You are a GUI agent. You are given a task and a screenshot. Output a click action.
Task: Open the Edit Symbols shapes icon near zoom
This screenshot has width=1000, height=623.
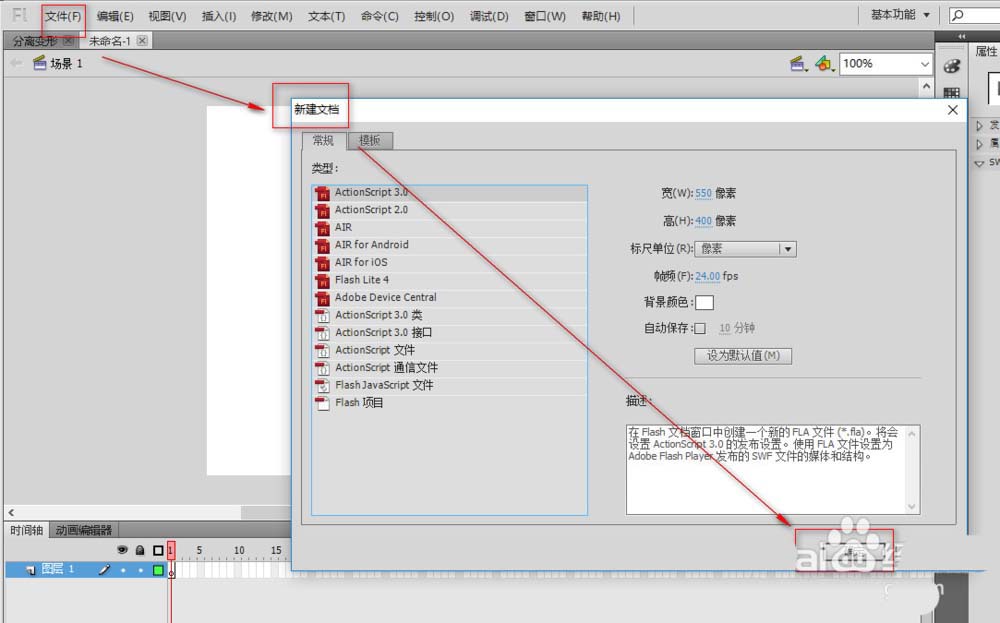824,64
